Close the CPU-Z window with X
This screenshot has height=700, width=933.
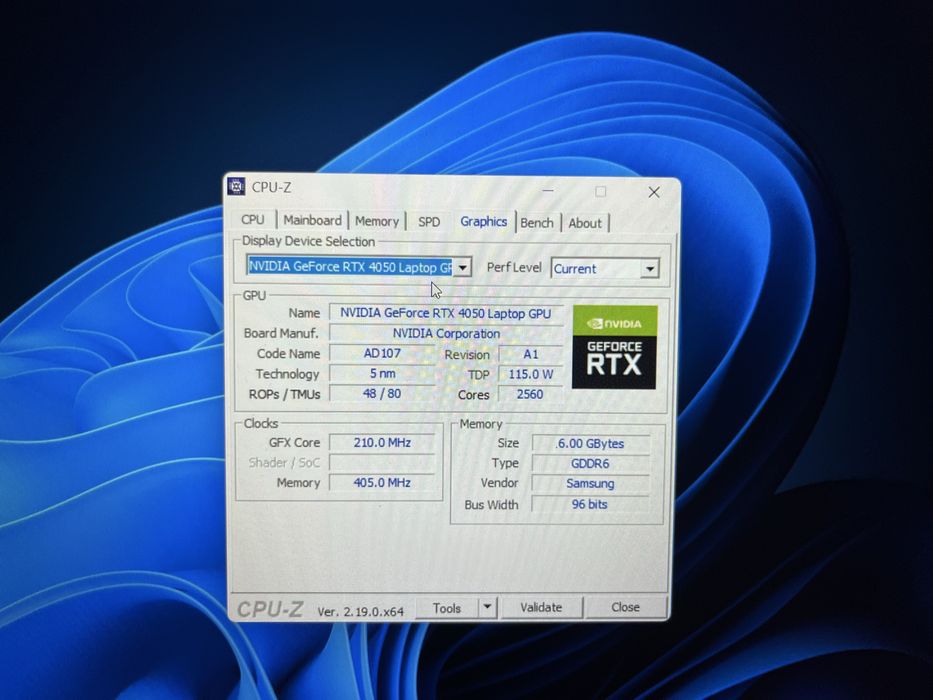[x=654, y=192]
